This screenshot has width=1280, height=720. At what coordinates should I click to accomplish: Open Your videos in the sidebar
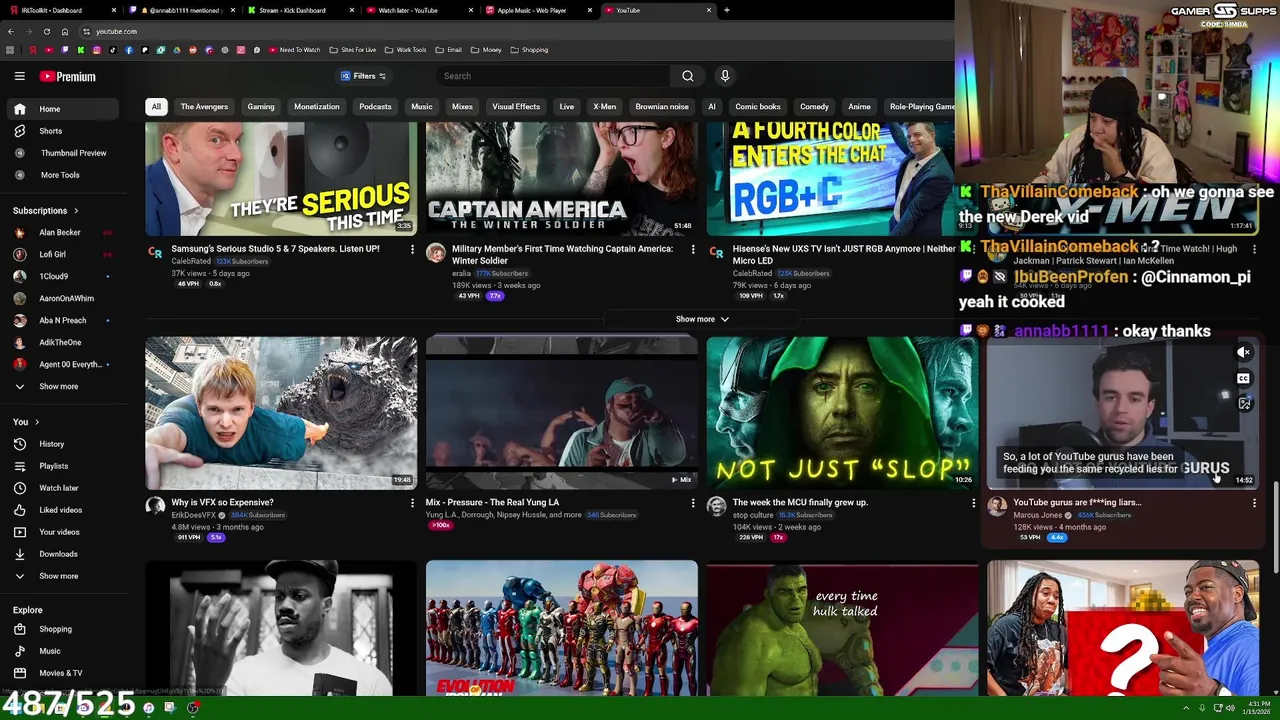pos(59,532)
